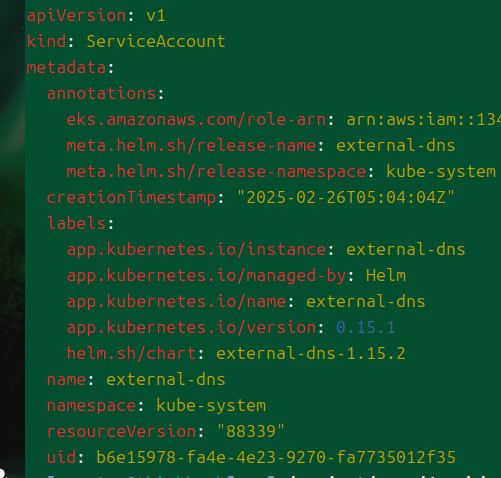Click the kube-system release-namespace value

pyautogui.click(x=441, y=172)
